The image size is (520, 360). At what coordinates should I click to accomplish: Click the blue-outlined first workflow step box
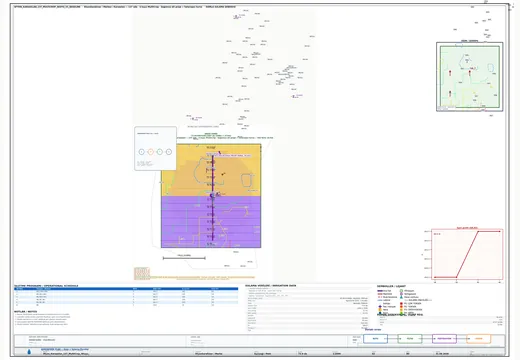pyautogui.click(x=375, y=339)
